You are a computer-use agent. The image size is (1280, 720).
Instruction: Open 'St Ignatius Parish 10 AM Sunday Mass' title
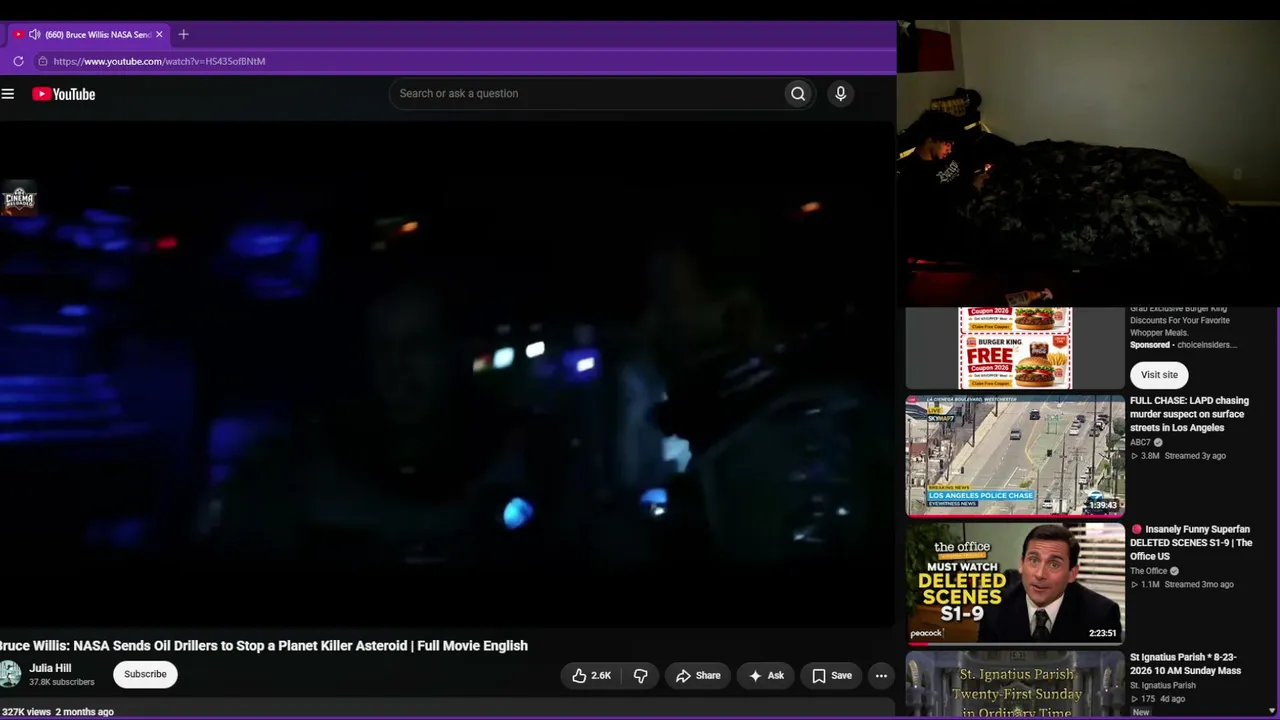(x=1186, y=664)
